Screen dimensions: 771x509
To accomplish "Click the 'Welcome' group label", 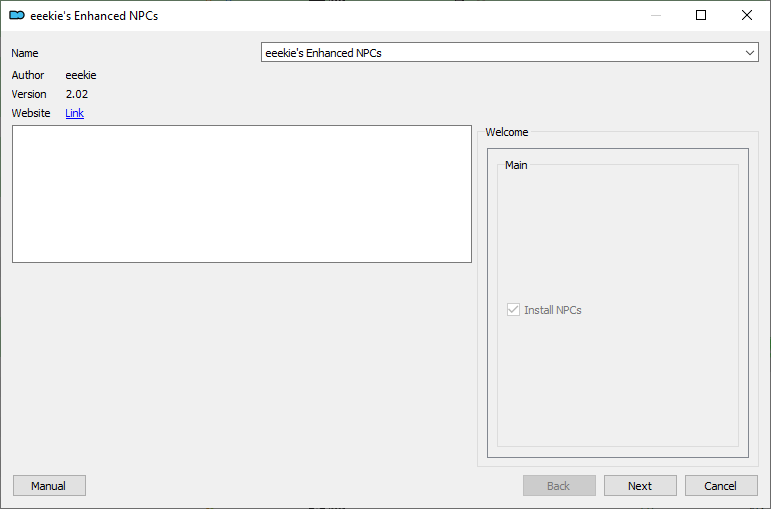I will [x=506, y=132].
